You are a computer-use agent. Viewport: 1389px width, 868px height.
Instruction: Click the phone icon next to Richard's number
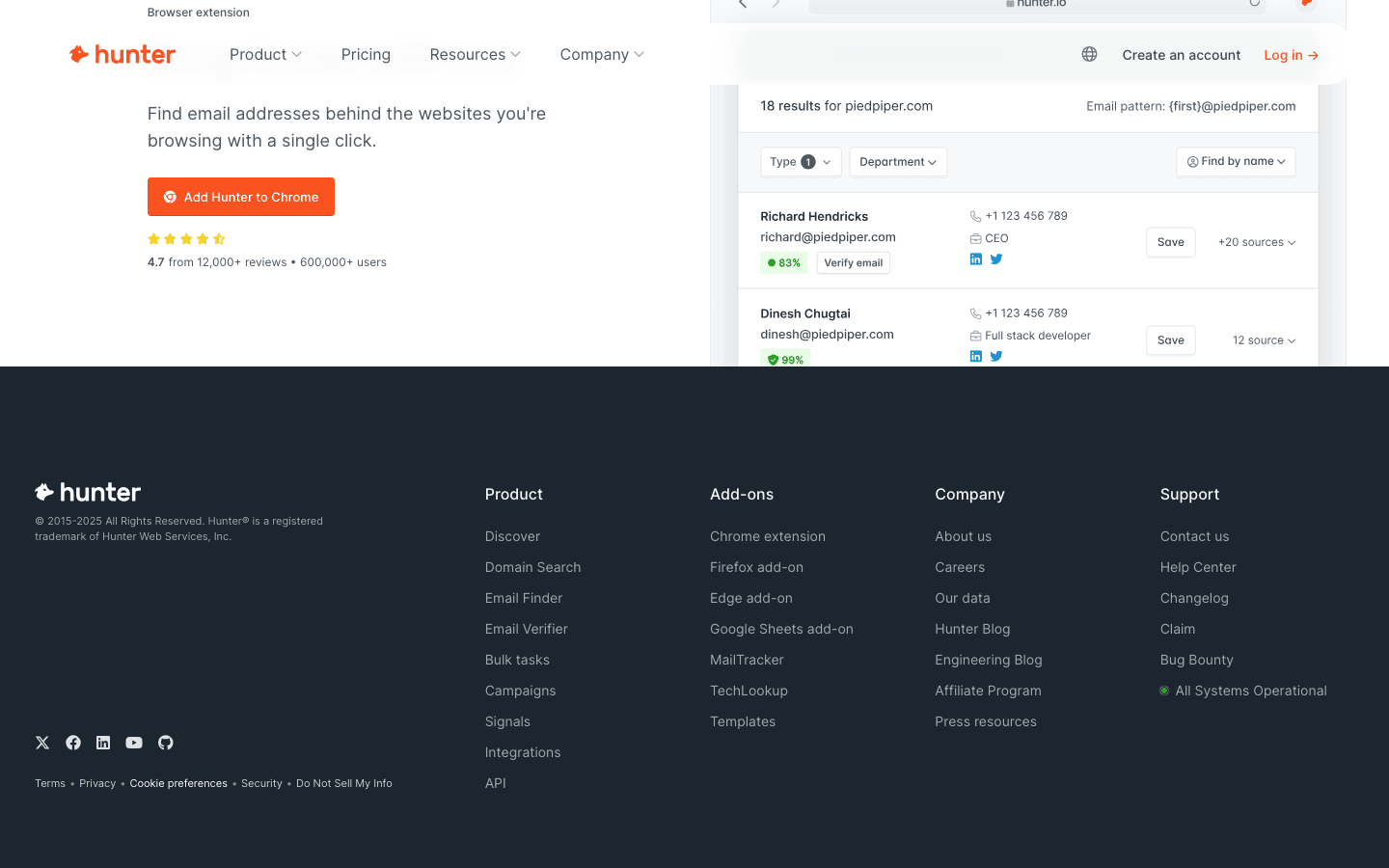pyautogui.click(x=975, y=217)
